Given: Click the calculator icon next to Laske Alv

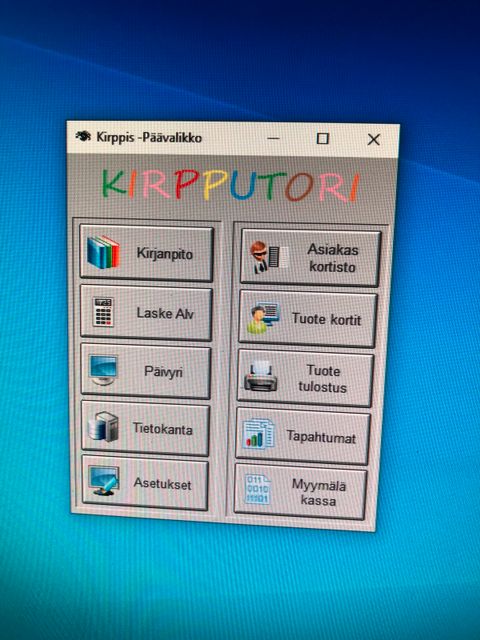Looking at the screenshot, I should pos(103,312).
